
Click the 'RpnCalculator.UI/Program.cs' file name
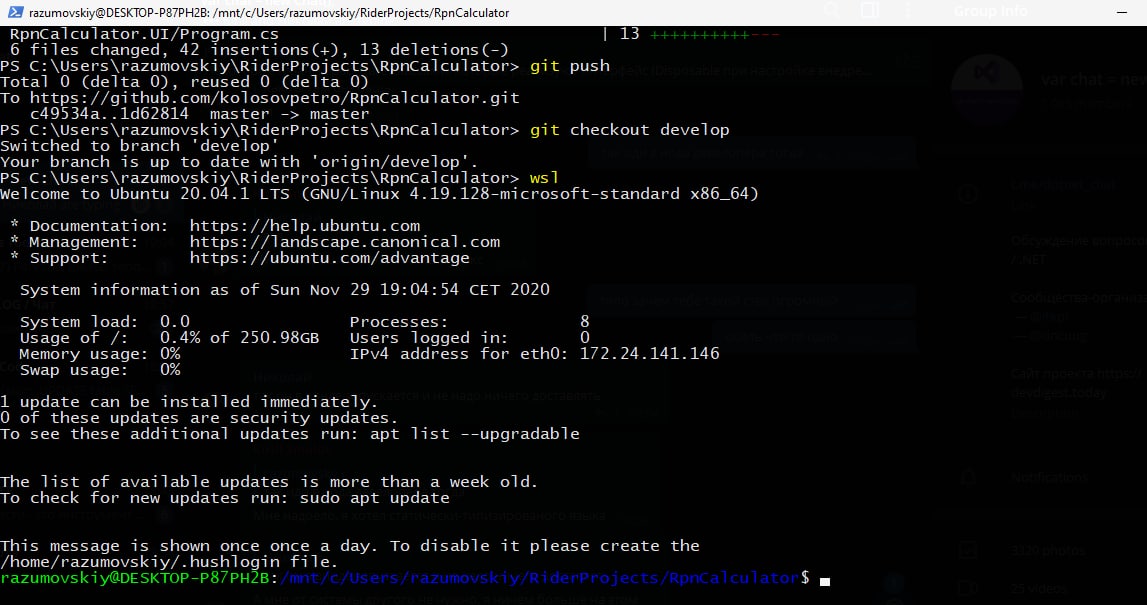coord(144,34)
